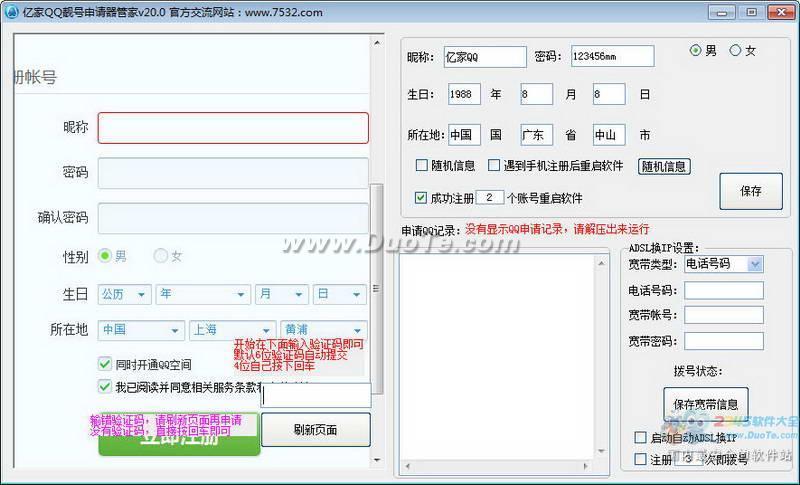Click the 昵称 input field in registration form
The image size is (800, 485).
coord(233,127)
